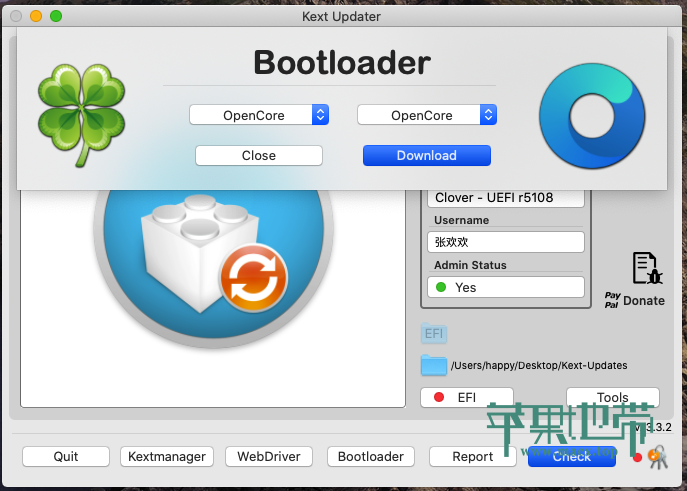687x491 pixels.
Task: Click the EFI button with red dot
Action: tap(467, 397)
